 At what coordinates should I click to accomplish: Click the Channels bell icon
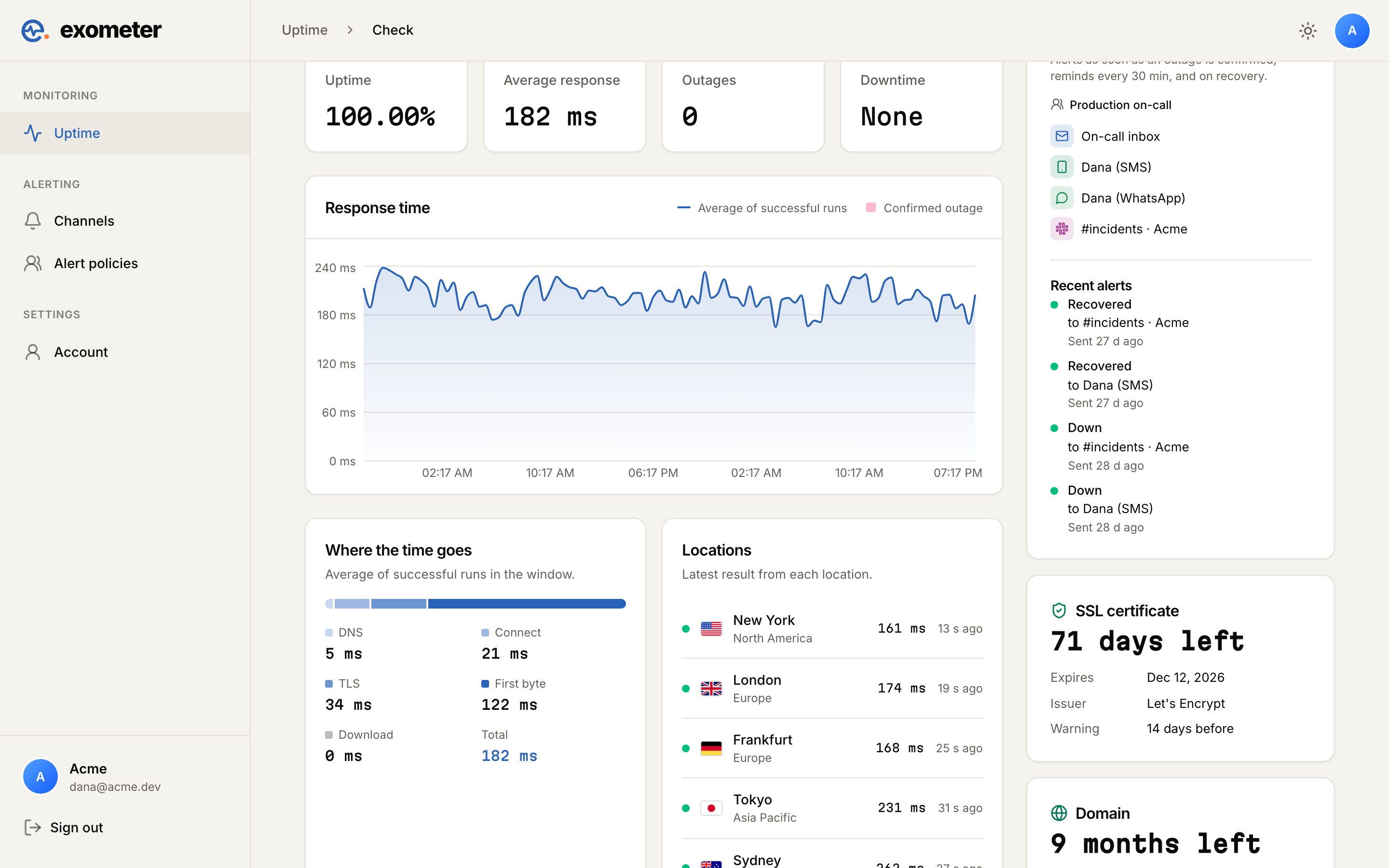pos(33,221)
